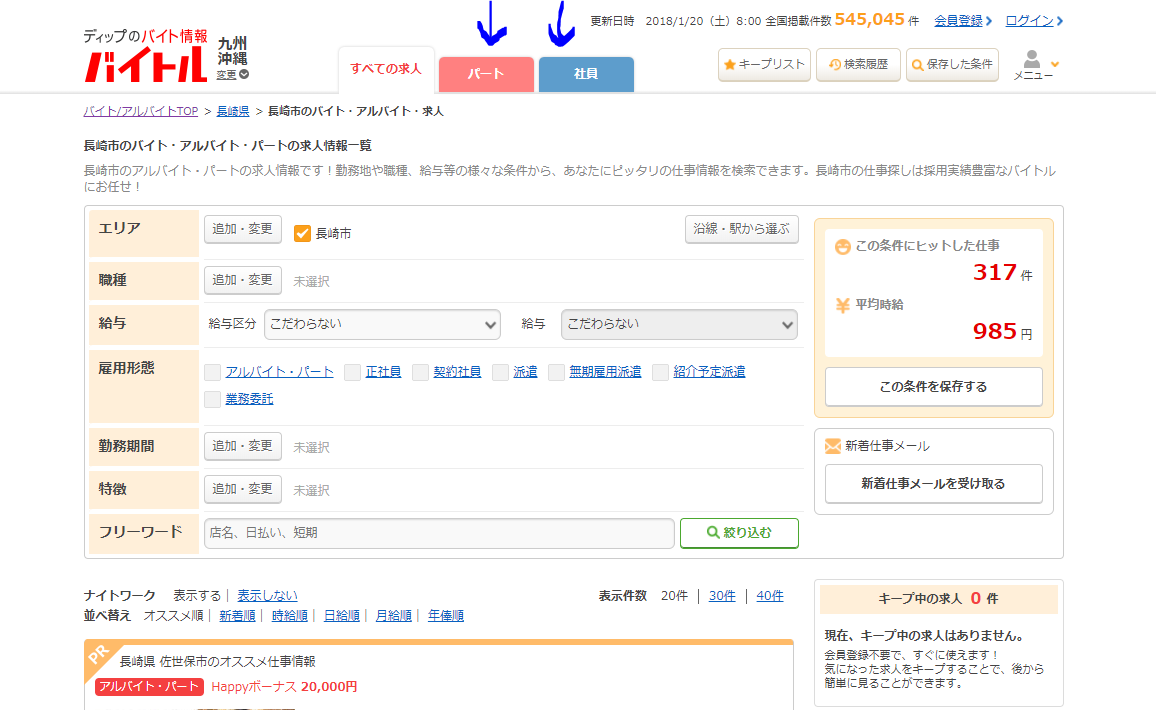Click 追加・変更 for 勤務期間
The height and width of the screenshot is (710, 1156).
(243, 446)
